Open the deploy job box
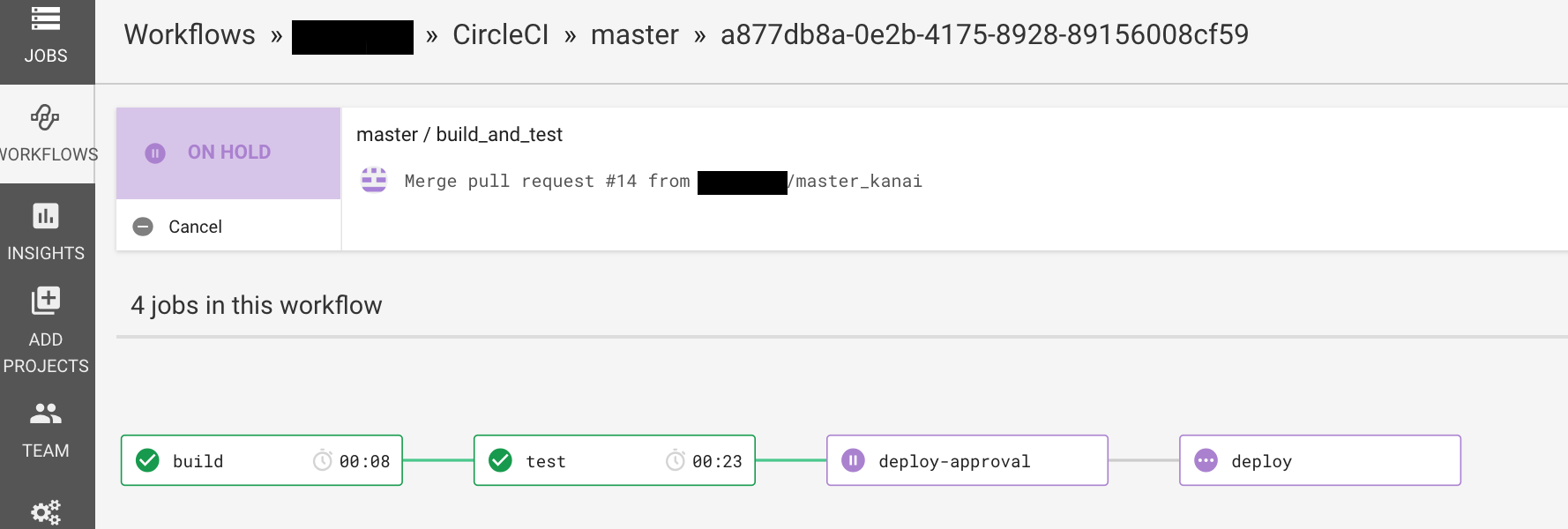The height and width of the screenshot is (529, 1568). (1319, 460)
